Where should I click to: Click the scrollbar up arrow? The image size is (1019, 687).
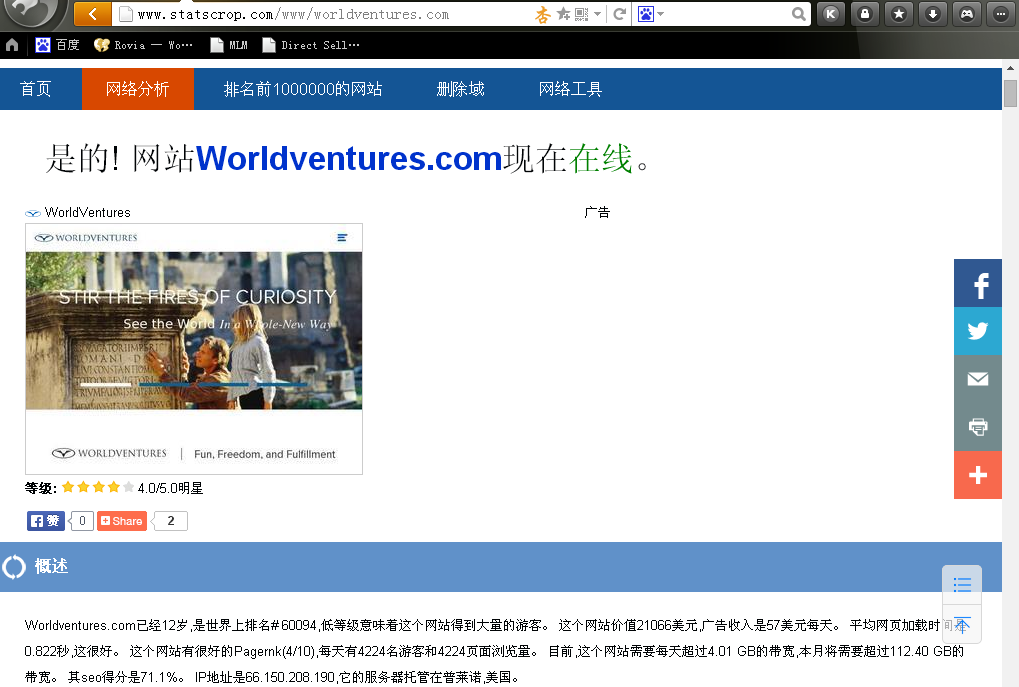coord(1010,67)
